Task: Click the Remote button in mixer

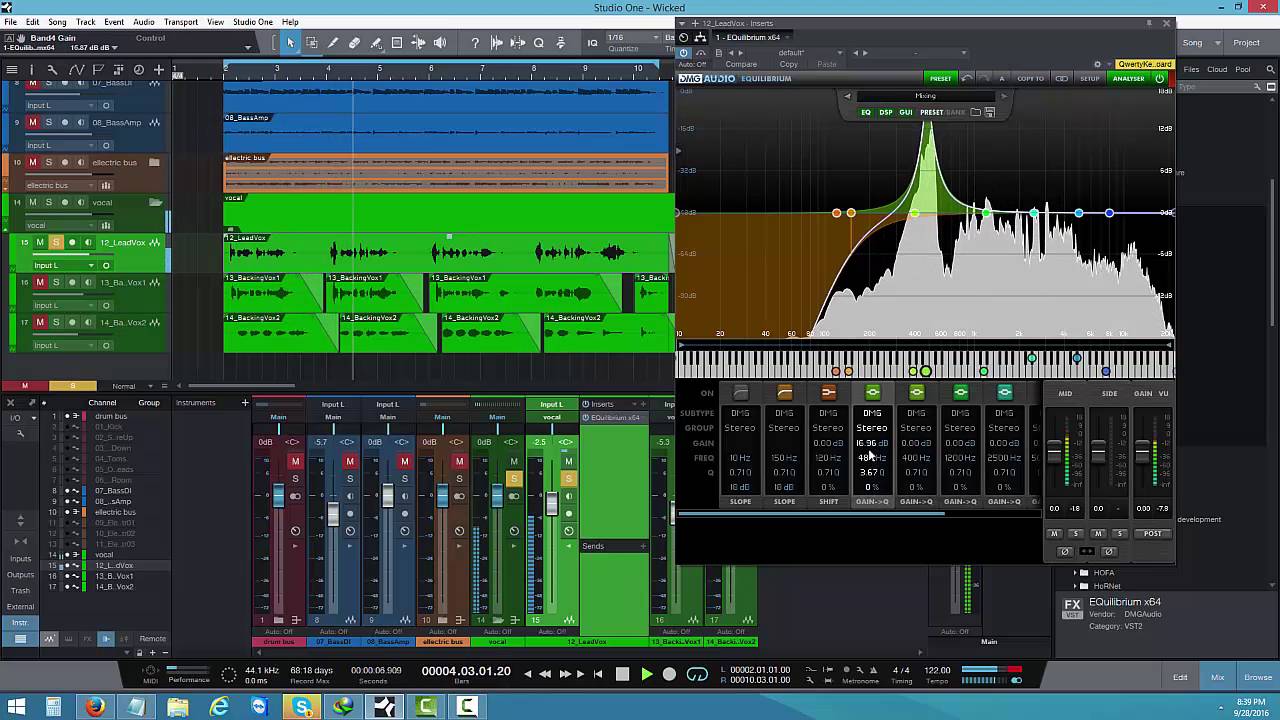Action: [x=153, y=638]
